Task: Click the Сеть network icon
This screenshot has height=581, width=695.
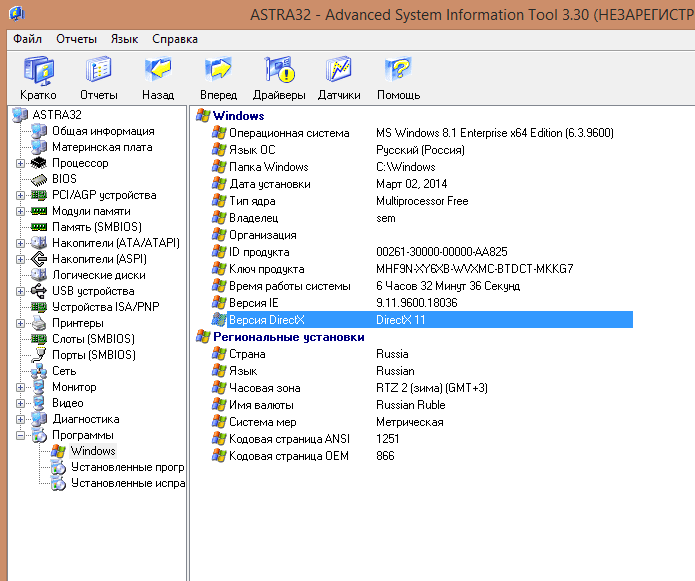Action: (x=39, y=371)
